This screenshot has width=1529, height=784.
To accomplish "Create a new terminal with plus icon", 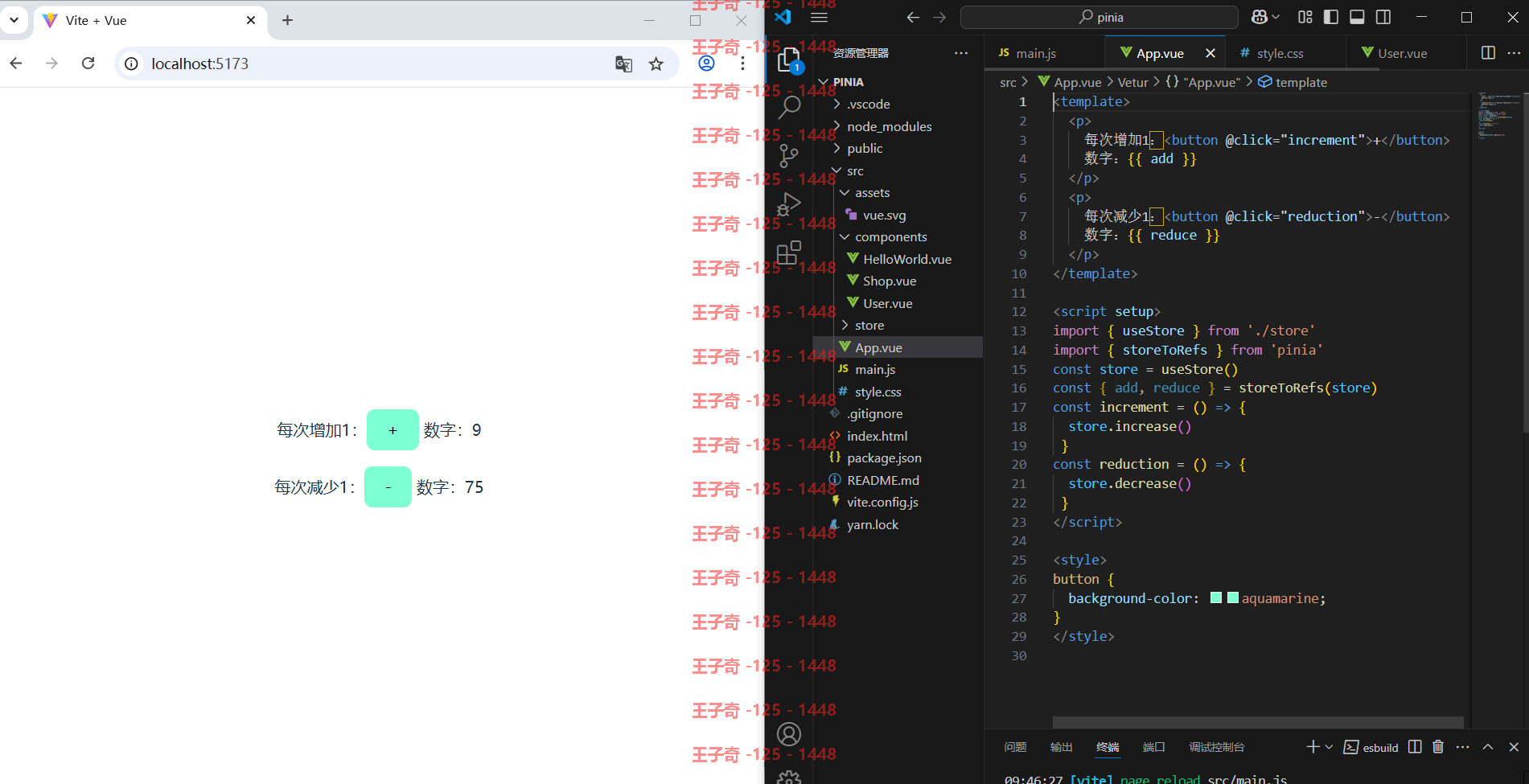I will click(x=1313, y=747).
